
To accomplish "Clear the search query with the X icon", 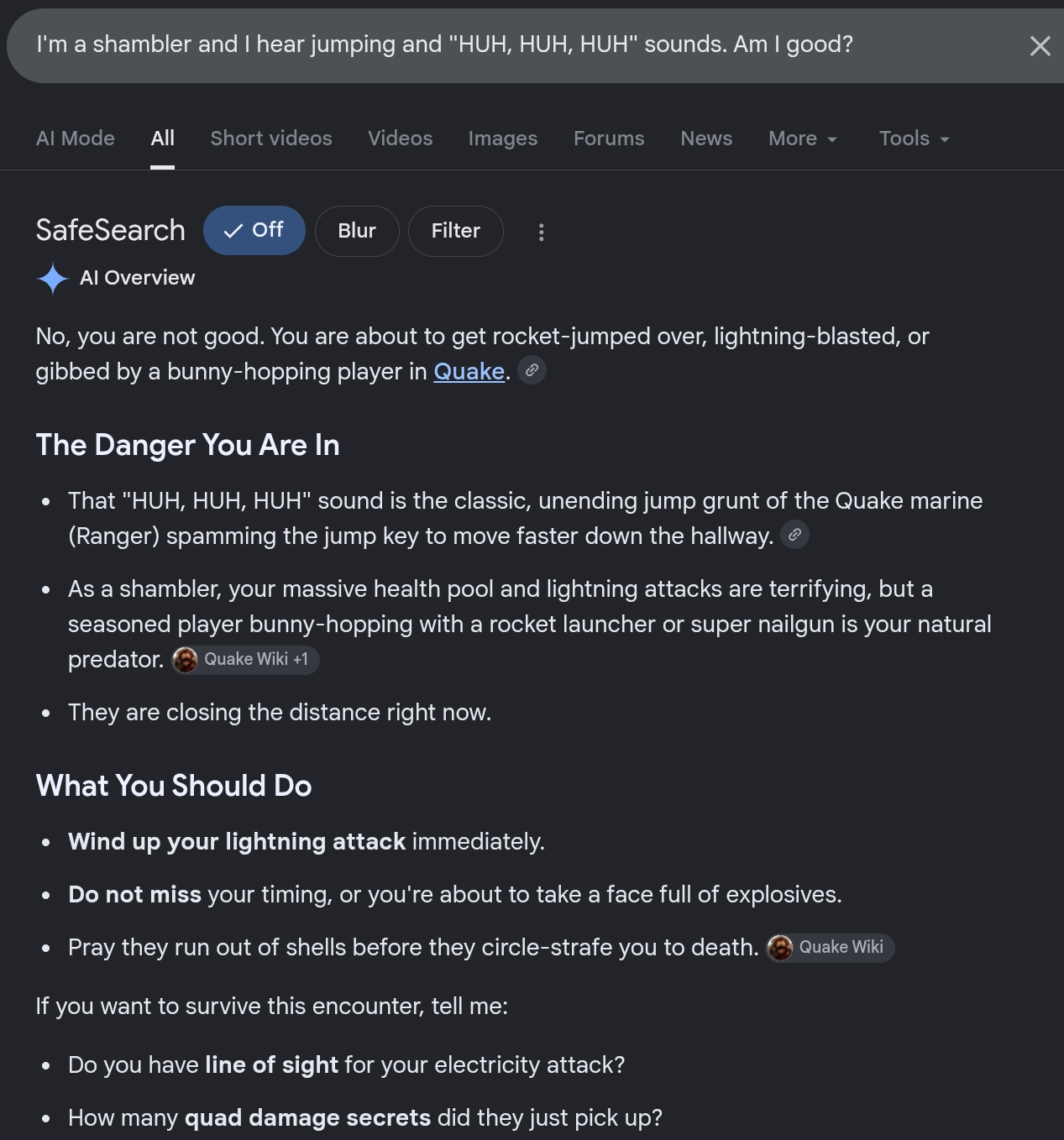I will point(1040,46).
